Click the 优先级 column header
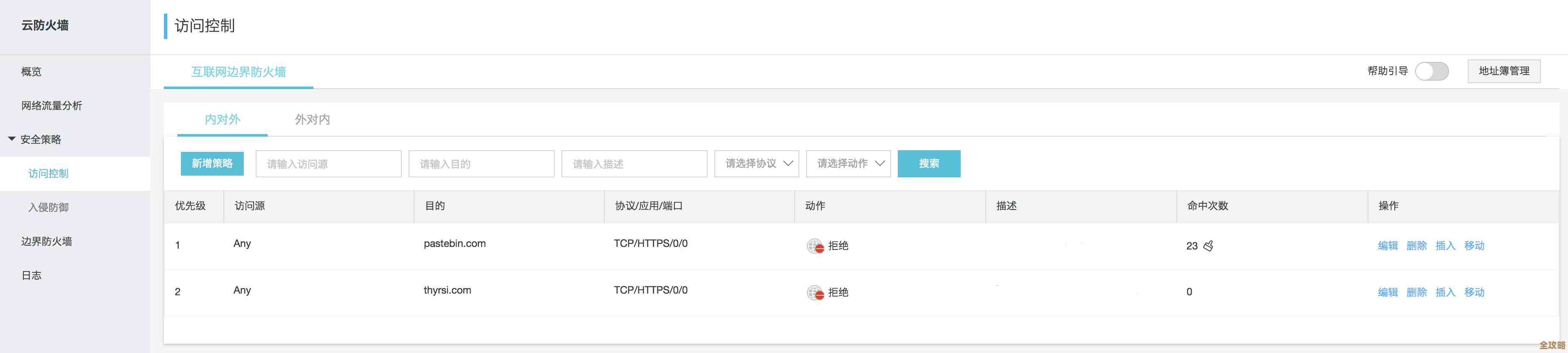This screenshot has height=353, width=1568. 191,206
